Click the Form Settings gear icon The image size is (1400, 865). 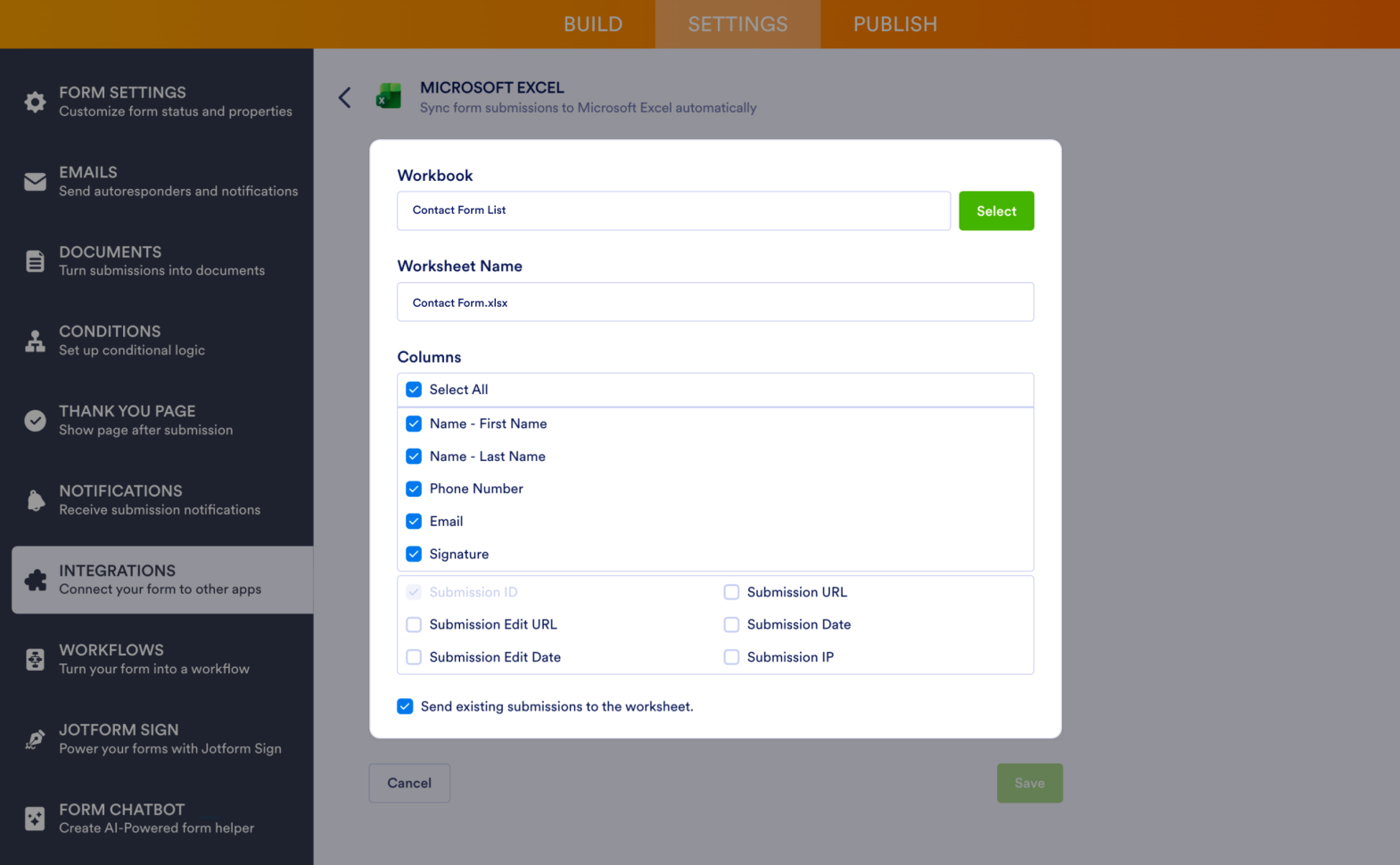click(35, 102)
